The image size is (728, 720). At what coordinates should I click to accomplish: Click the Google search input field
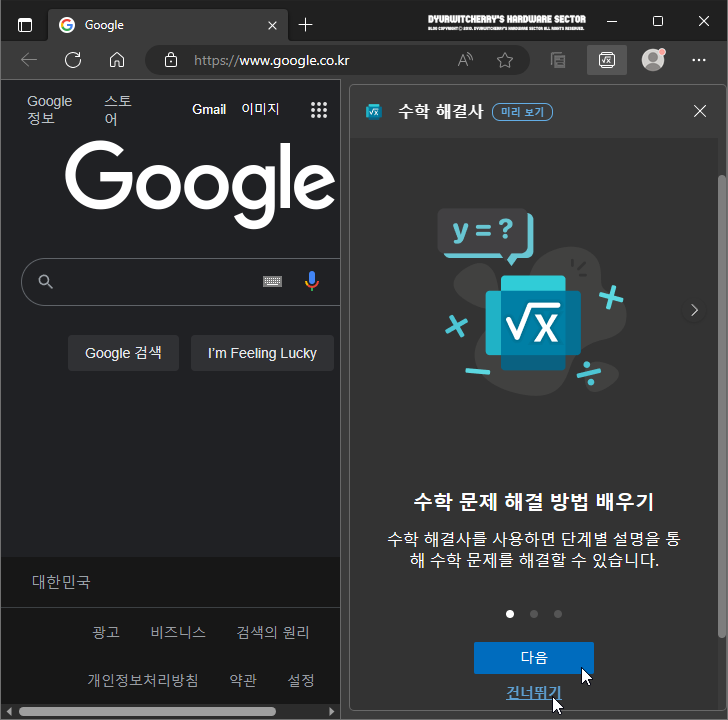[181, 282]
